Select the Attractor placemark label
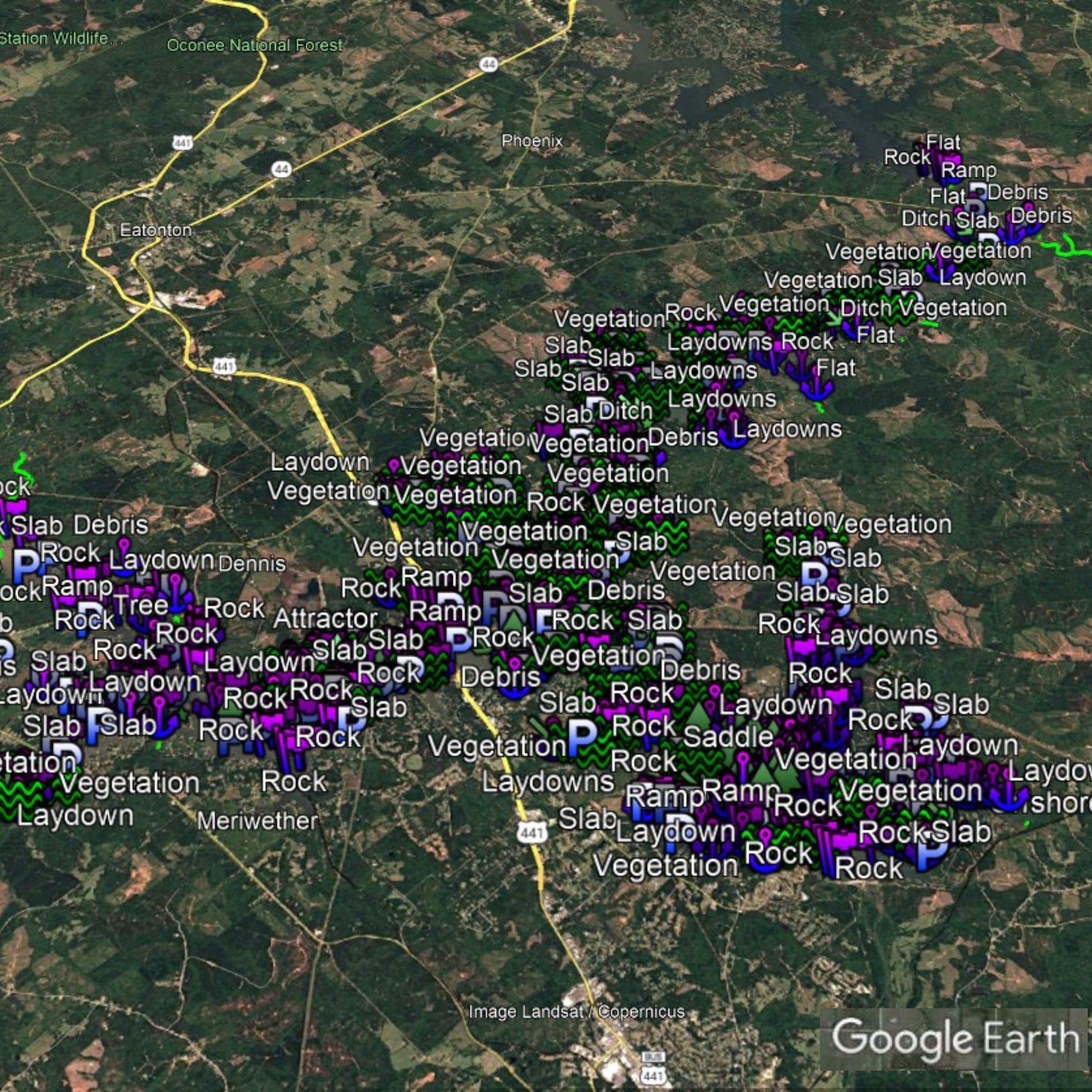 coord(325,618)
